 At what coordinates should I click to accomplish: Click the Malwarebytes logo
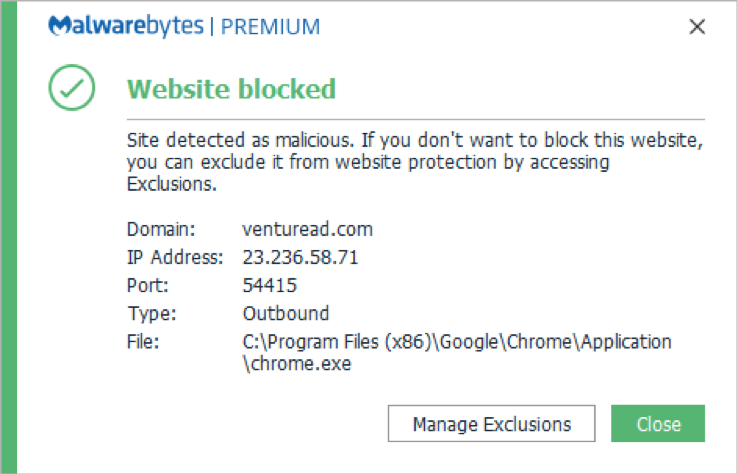tap(126, 26)
